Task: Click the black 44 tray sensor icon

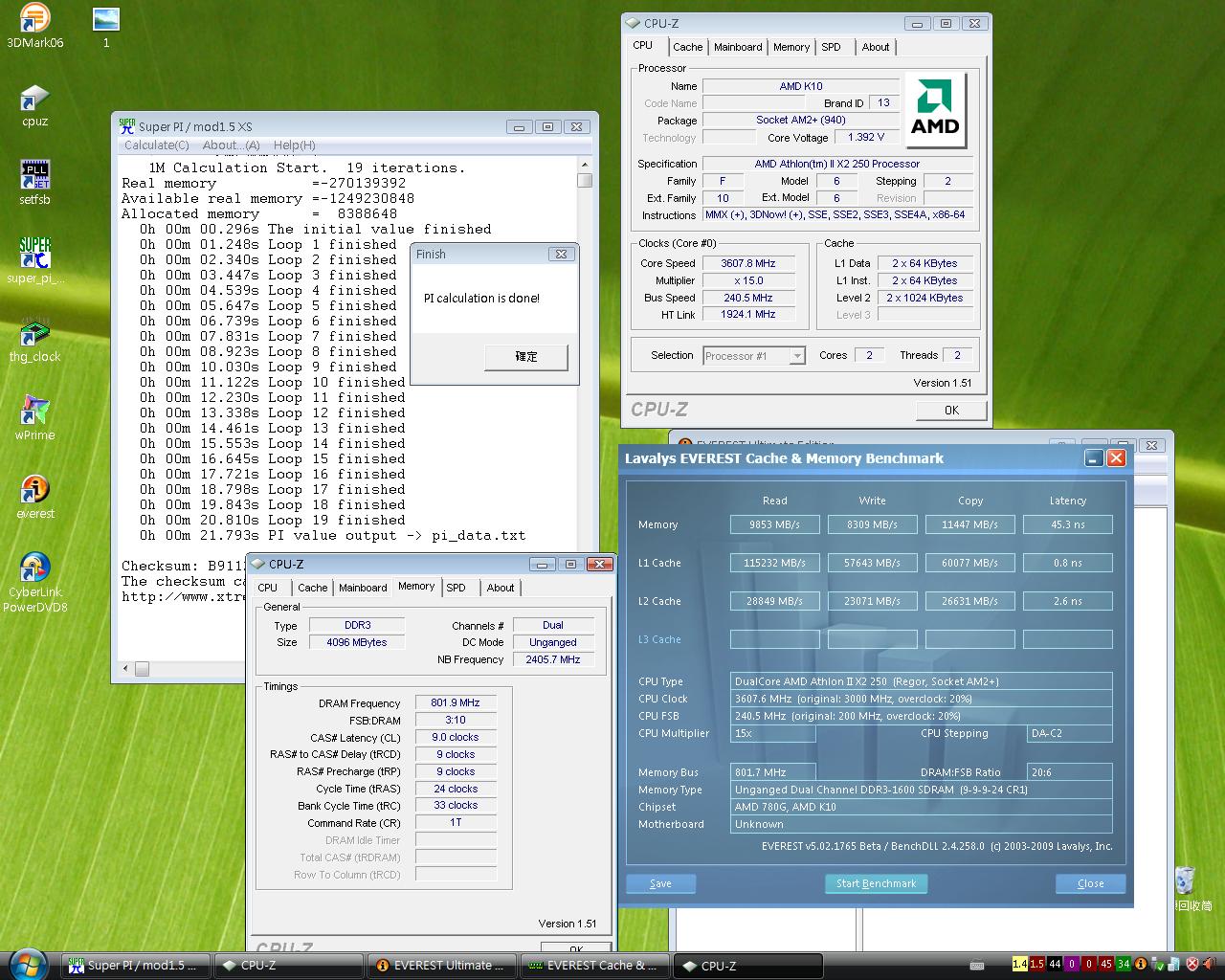Action: pyautogui.click(x=1054, y=964)
